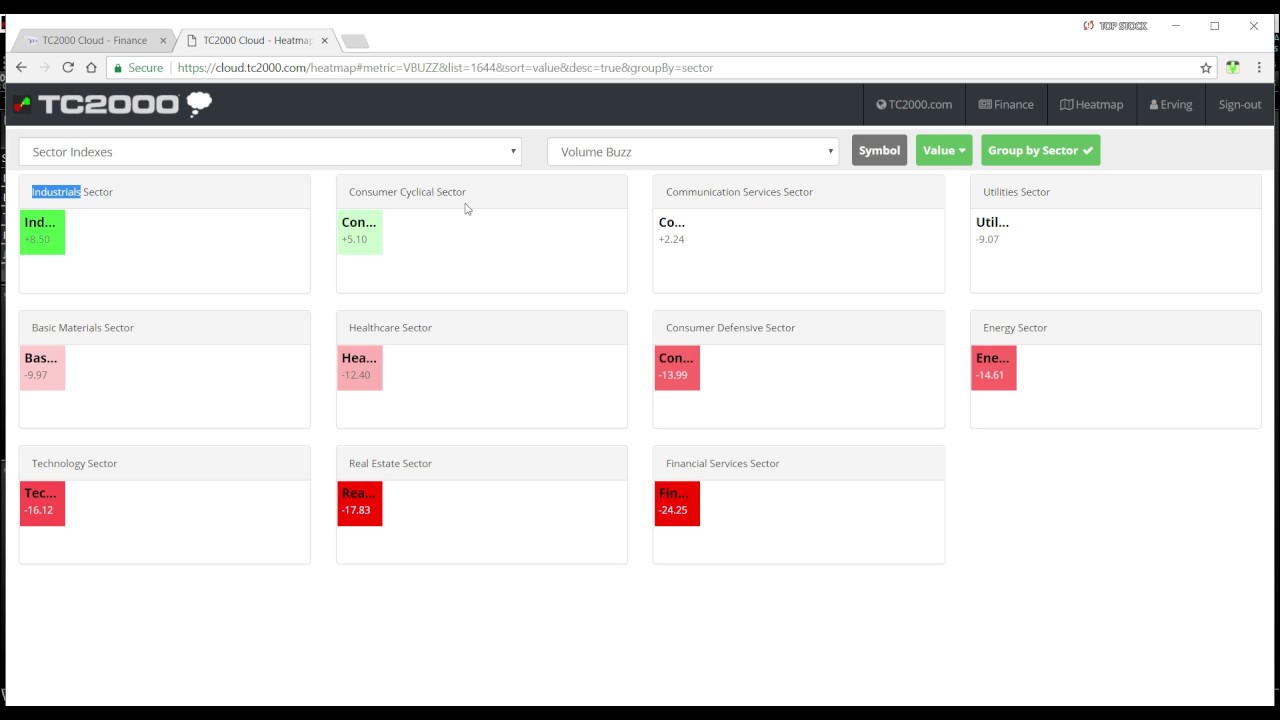This screenshot has height=720, width=1280.
Task: Go back using the browser back arrow
Action: coord(21,68)
